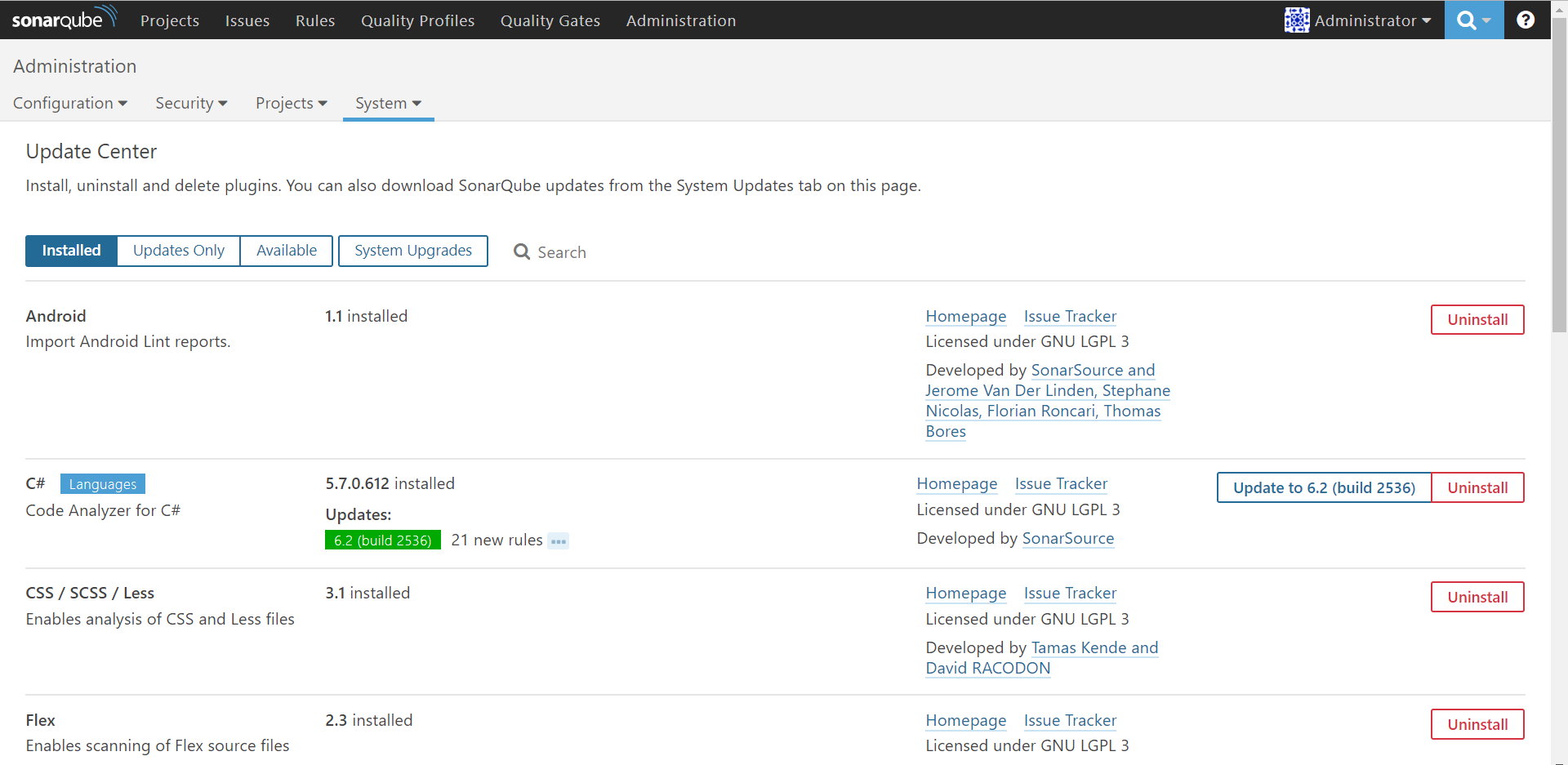Click the green 6.2 (build 2536) version badge
The height and width of the screenshot is (765, 1568).
point(383,540)
